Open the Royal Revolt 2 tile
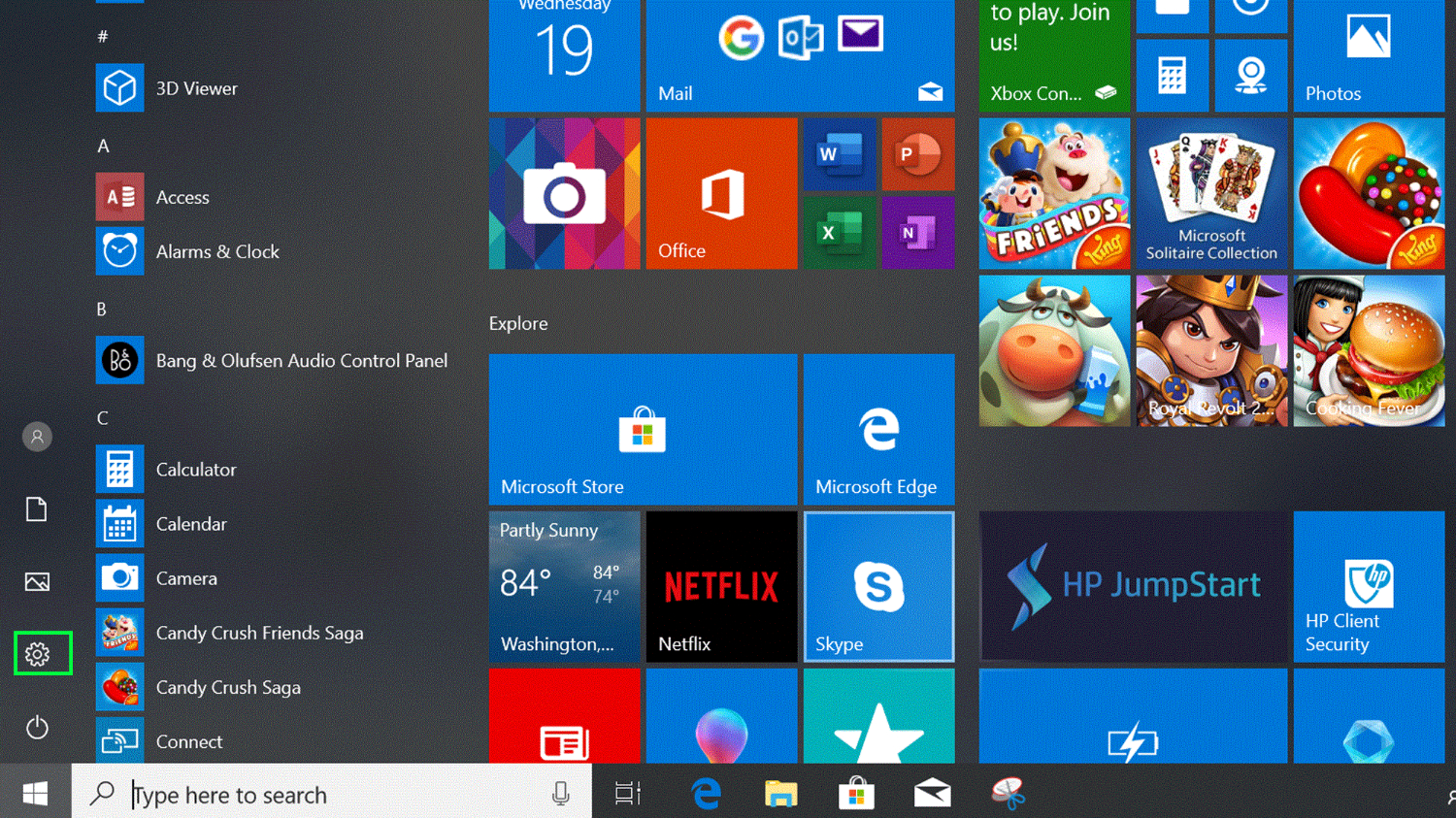 coord(1211,350)
